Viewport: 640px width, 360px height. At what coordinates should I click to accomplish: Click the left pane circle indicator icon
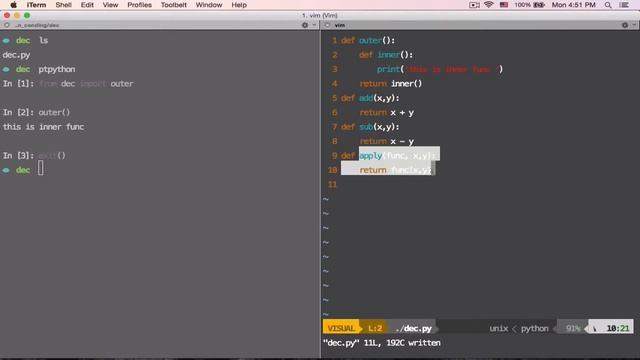click(x=7, y=25)
